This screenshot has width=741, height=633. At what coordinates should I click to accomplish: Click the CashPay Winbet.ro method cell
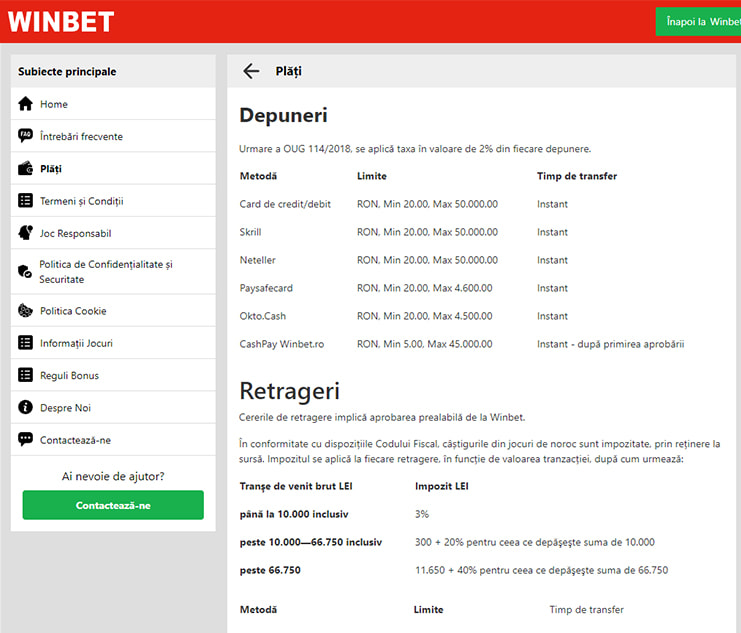282,344
